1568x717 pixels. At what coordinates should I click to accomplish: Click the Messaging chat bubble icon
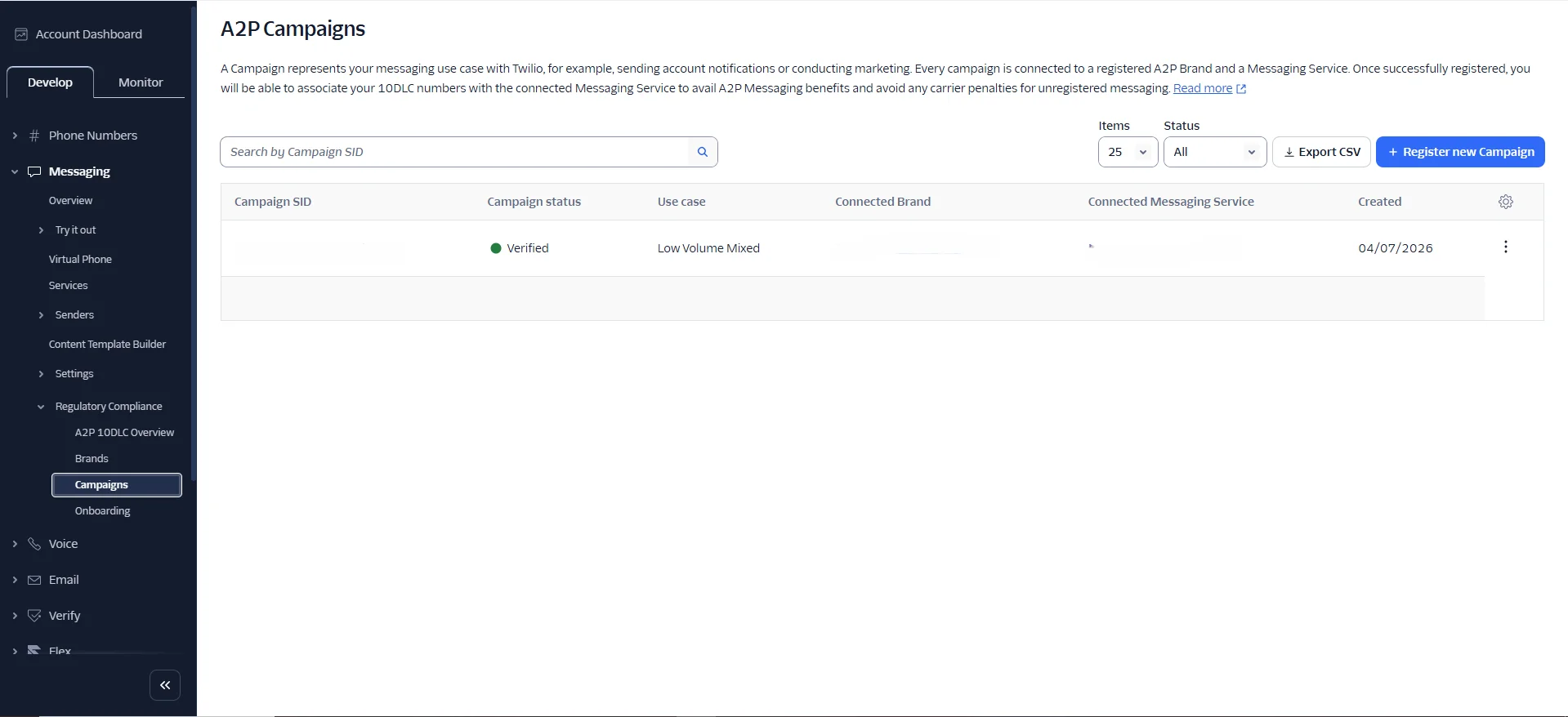coord(34,171)
